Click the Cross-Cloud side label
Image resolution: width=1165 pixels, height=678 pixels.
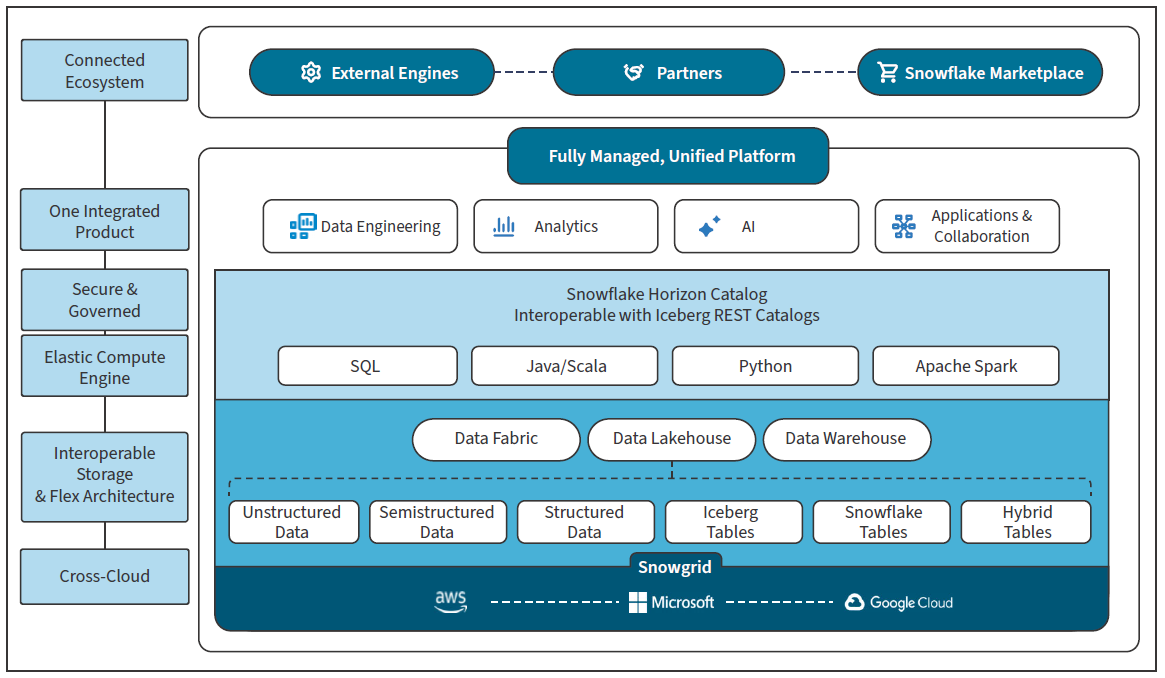pyautogui.click(x=105, y=576)
